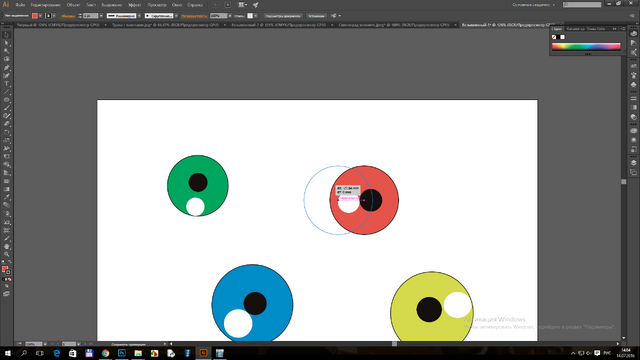Switch to the Каталог цветов panel tab

(576, 29)
